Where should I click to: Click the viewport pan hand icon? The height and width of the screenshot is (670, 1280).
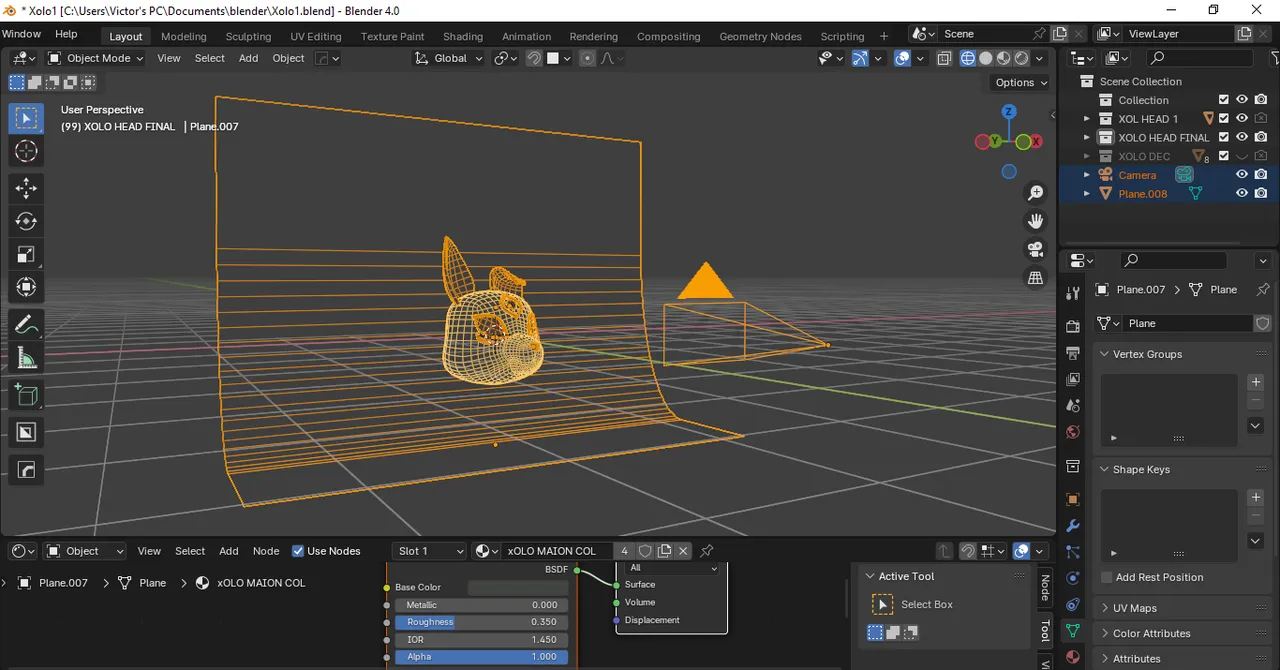(1036, 221)
